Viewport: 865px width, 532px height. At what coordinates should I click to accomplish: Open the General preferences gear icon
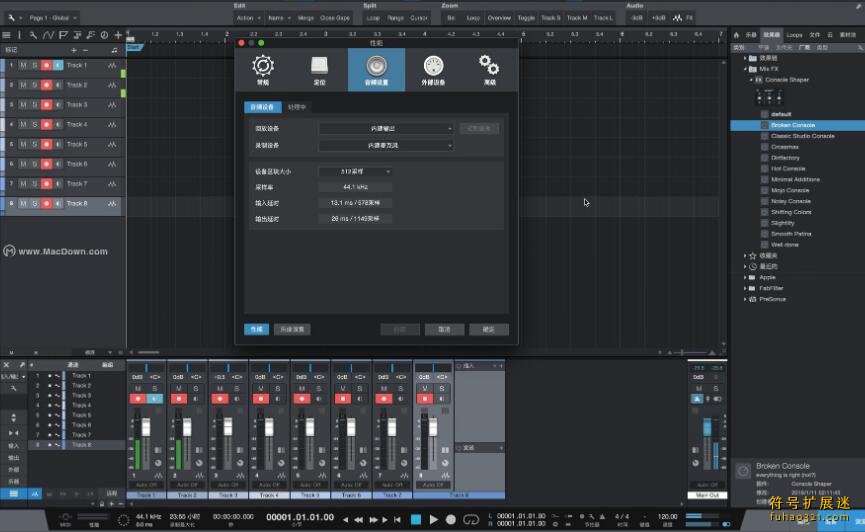click(x=263, y=66)
